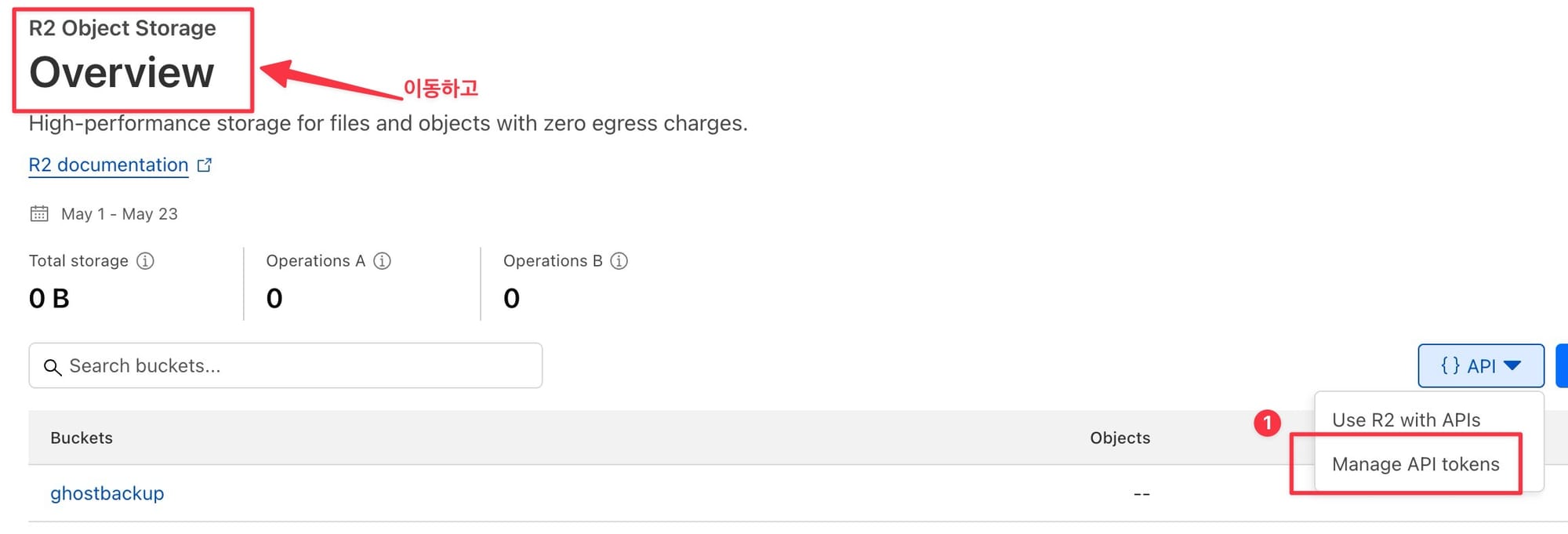1568x534 pixels.
Task: Click the Buckets column header
Action: pos(82,438)
